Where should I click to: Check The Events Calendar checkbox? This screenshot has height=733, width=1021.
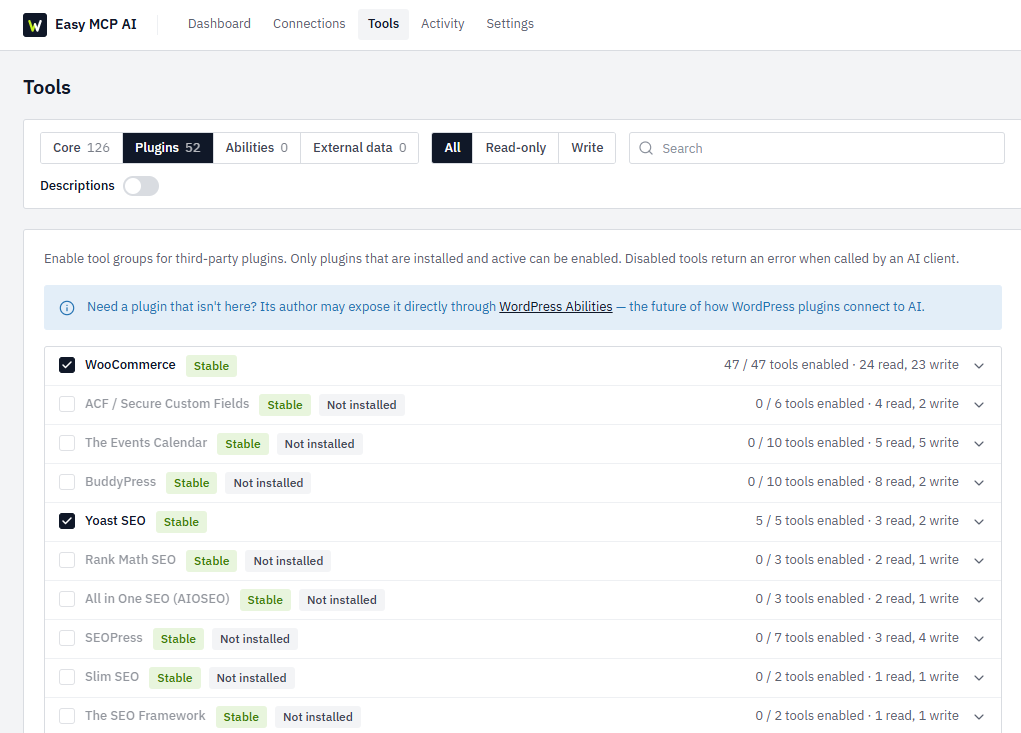coord(67,443)
